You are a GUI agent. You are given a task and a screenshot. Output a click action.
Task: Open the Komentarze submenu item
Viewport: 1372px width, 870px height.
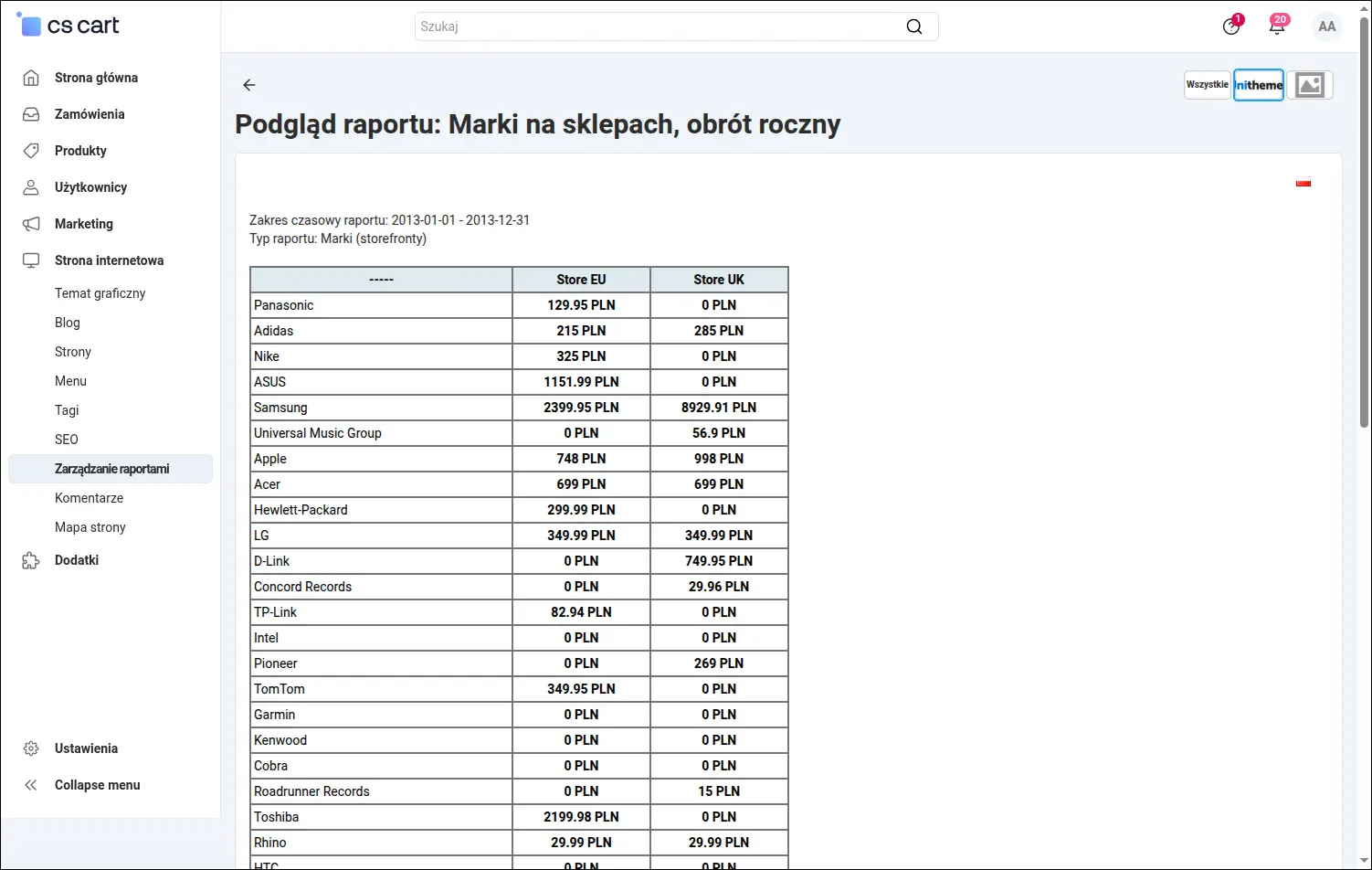(x=89, y=498)
